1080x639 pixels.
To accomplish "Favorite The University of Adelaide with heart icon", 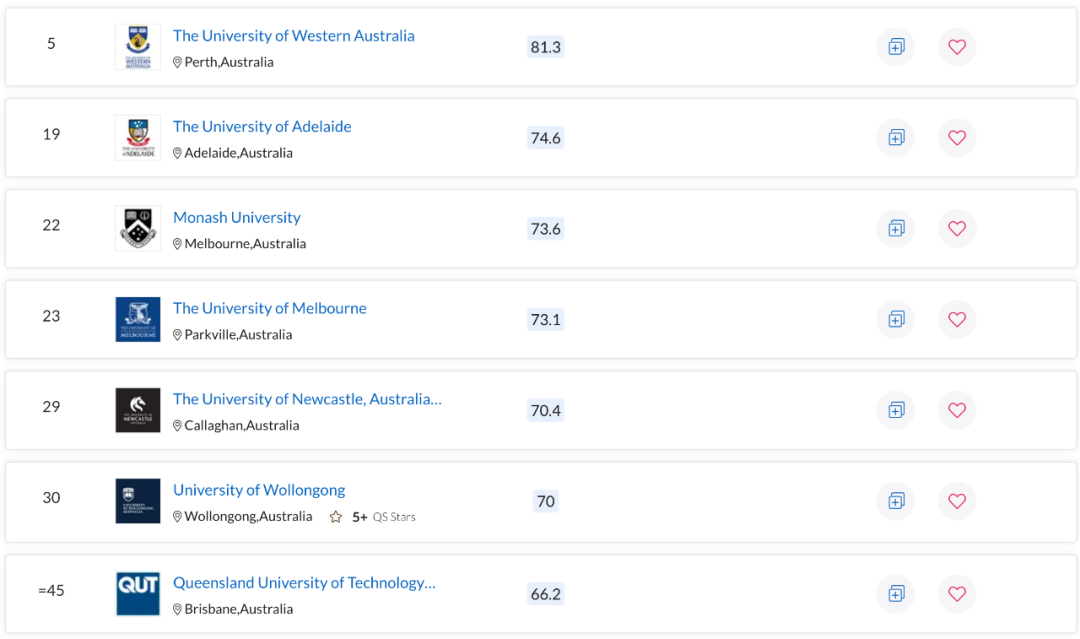I will click(x=956, y=138).
